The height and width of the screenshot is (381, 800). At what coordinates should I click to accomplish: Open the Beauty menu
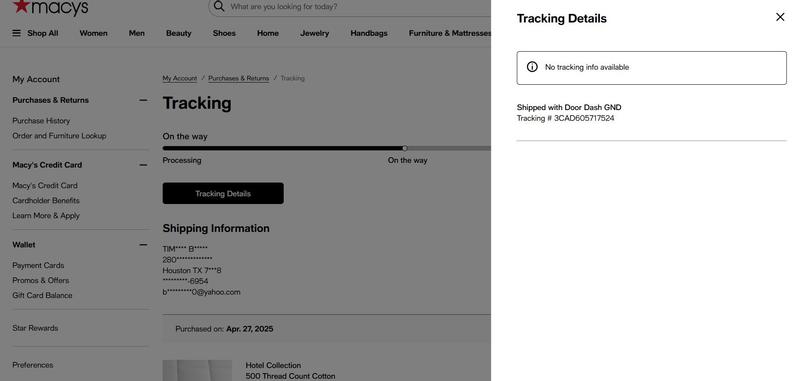coord(179,33)
